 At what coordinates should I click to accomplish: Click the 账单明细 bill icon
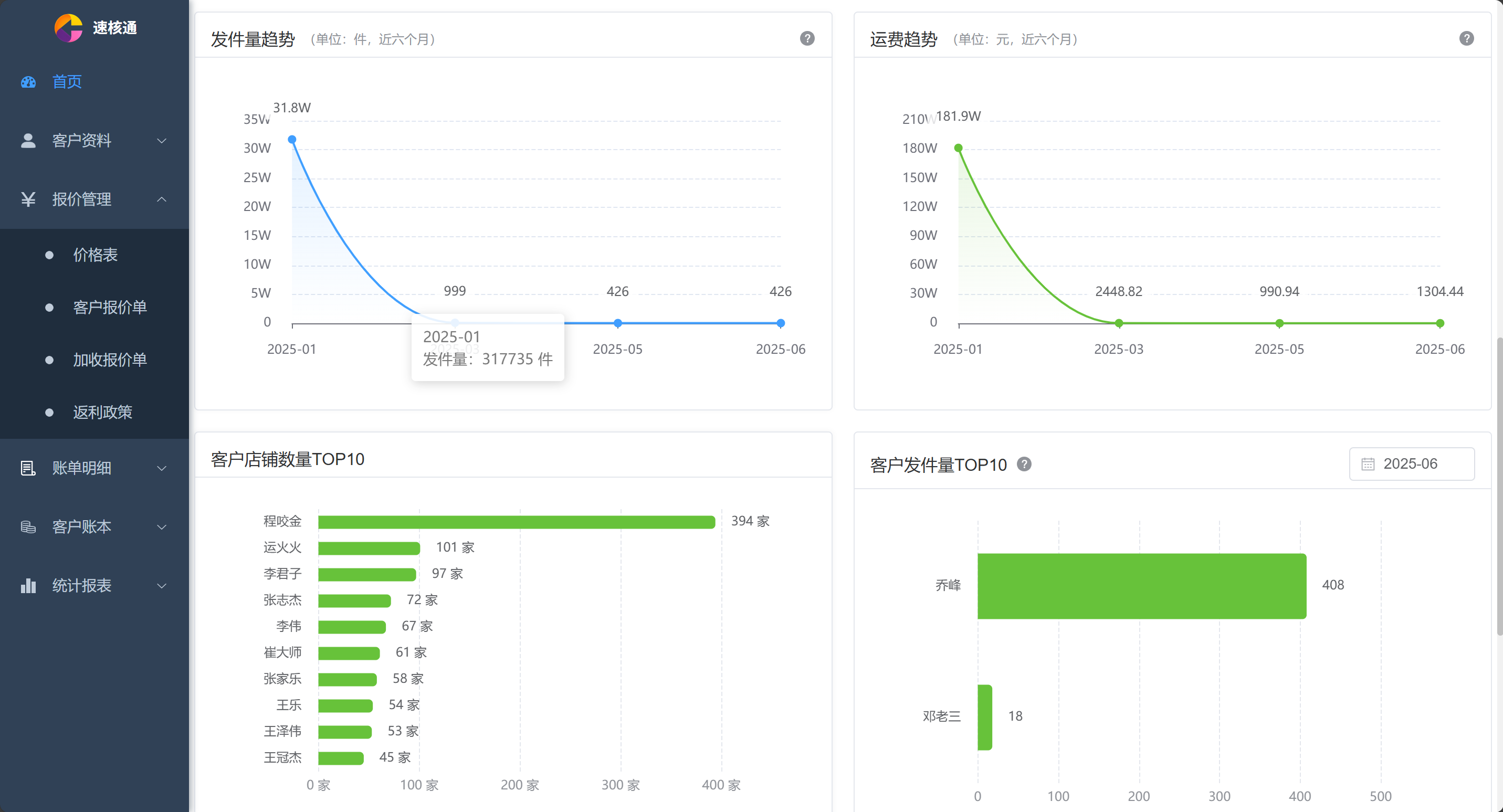coord(28,468)
